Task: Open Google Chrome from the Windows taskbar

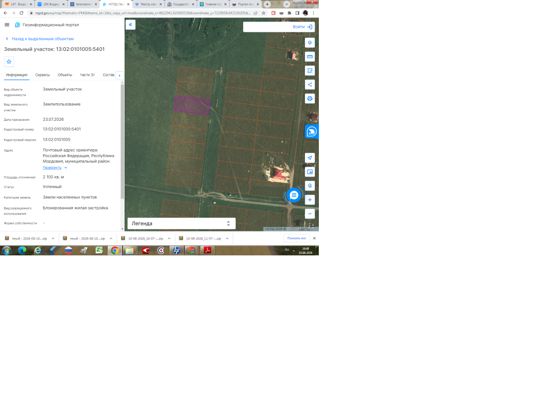Action: tap(115, 250)
